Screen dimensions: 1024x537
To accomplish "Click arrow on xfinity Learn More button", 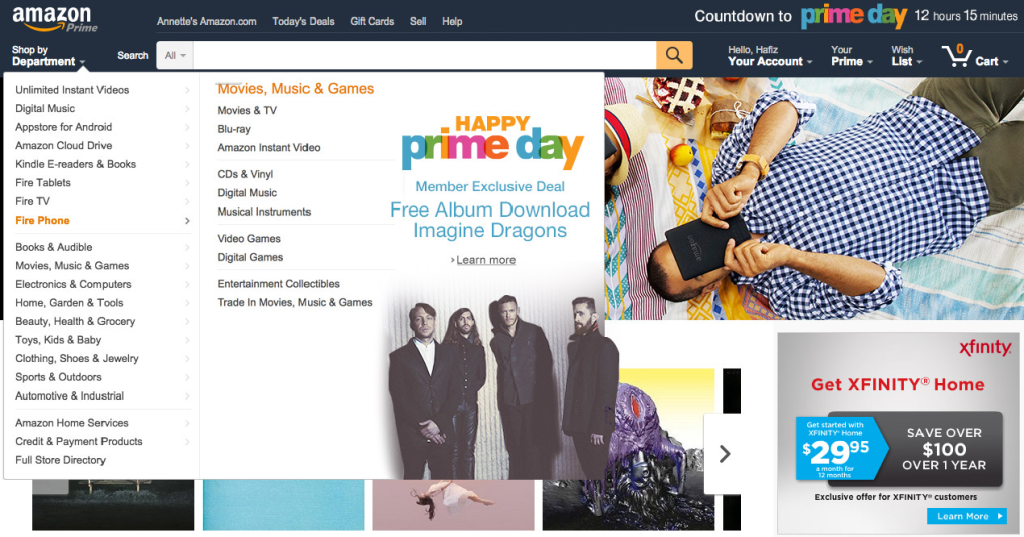I will point(999,516).
